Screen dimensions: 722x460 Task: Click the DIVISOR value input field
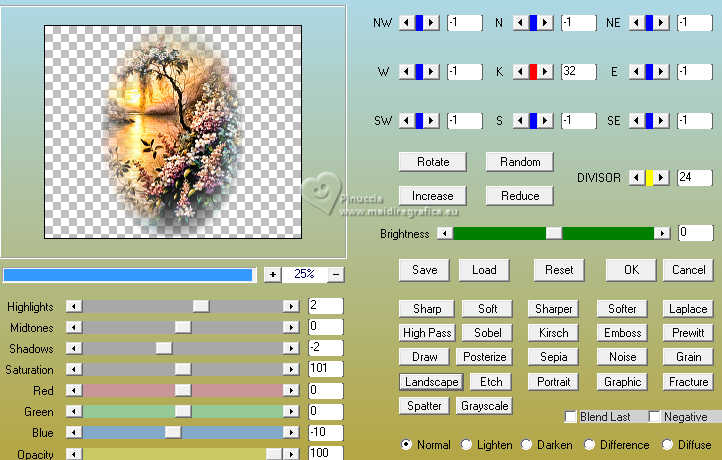click(694, 177)
